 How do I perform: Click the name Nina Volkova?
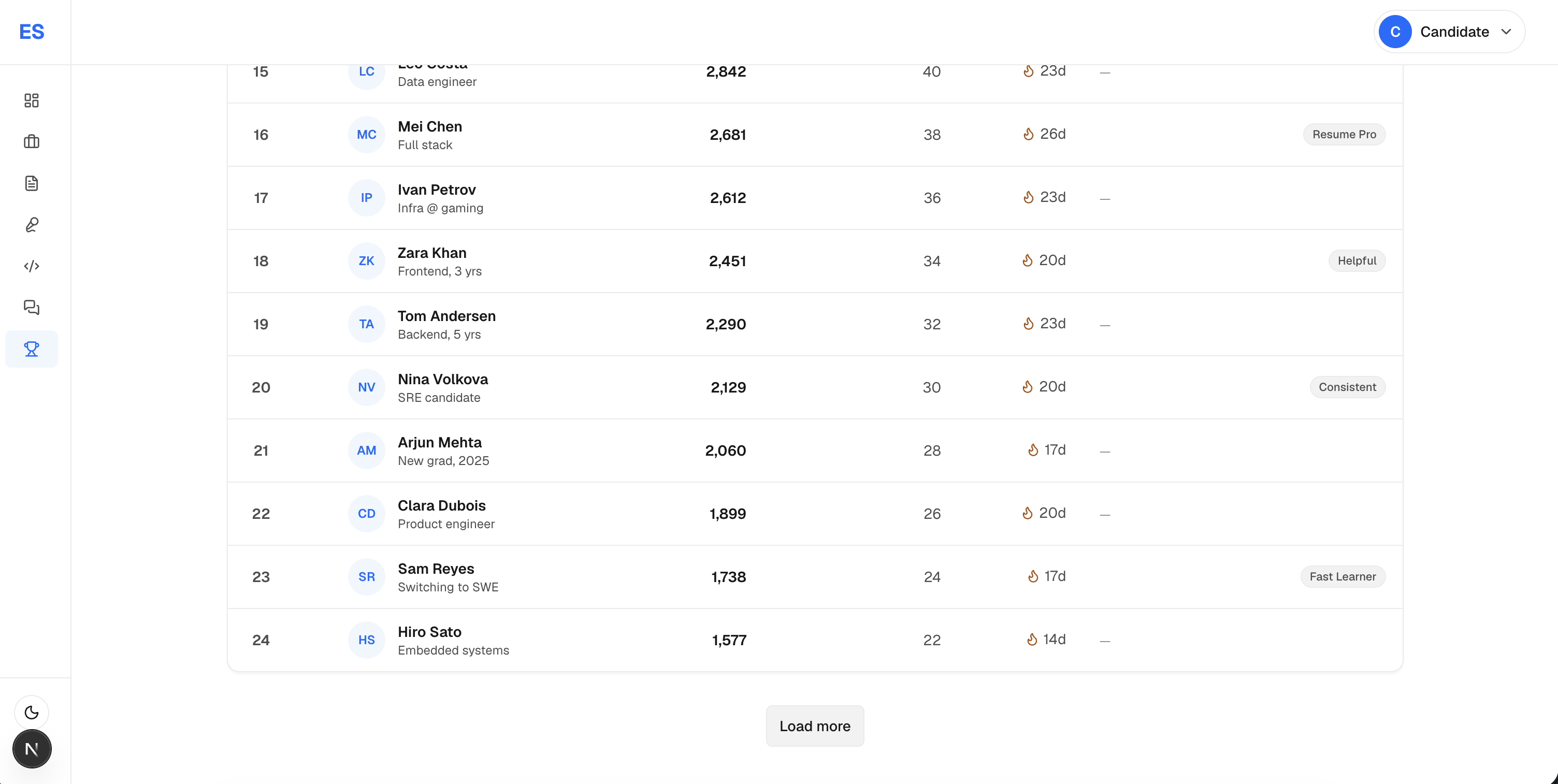pyautogui.click(x=443, y=379)
